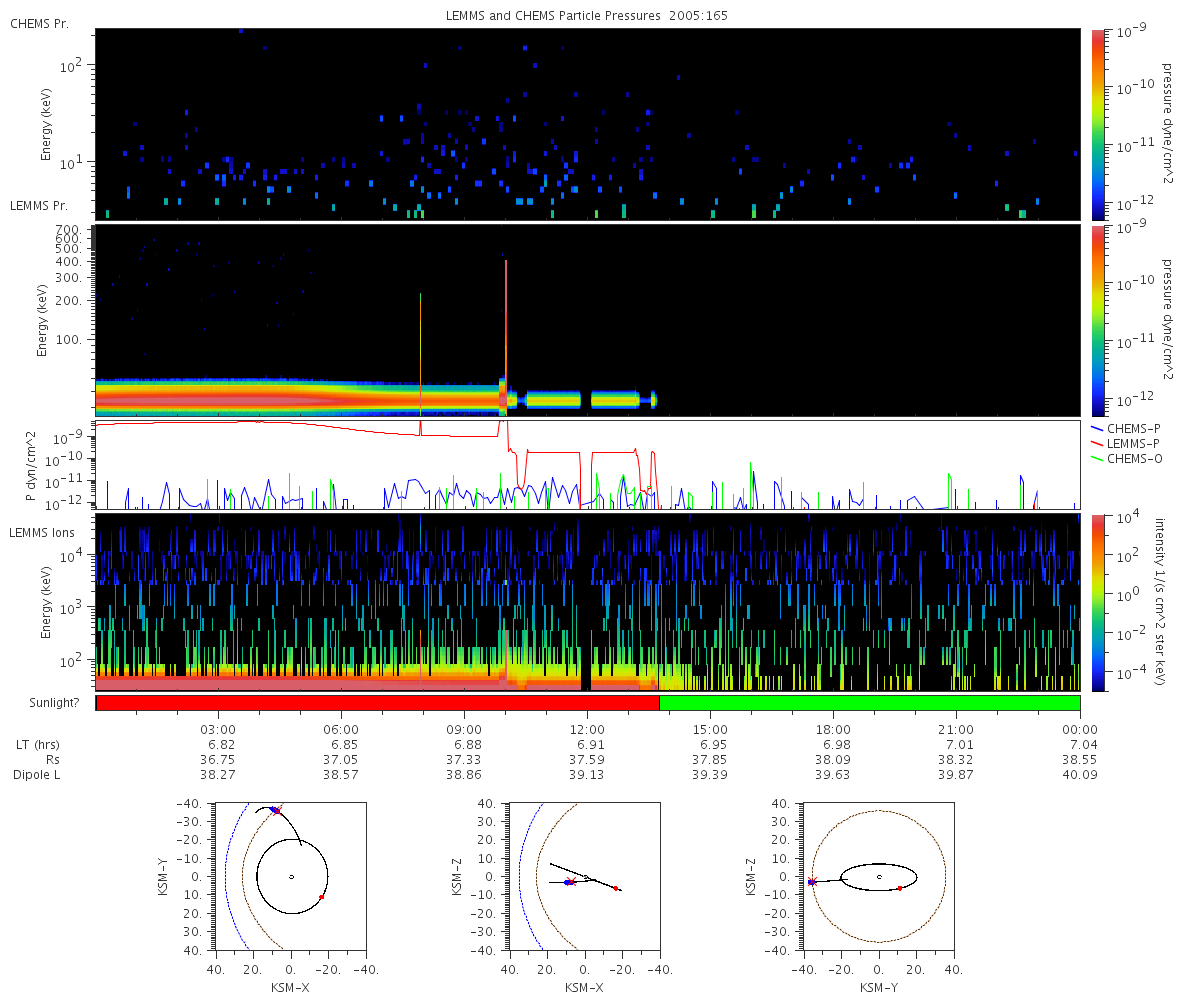This screenshot has height=1000, width=1200.
Task: Click the LEMMS Ions intensity color bar
Action: coord(1098,603)
